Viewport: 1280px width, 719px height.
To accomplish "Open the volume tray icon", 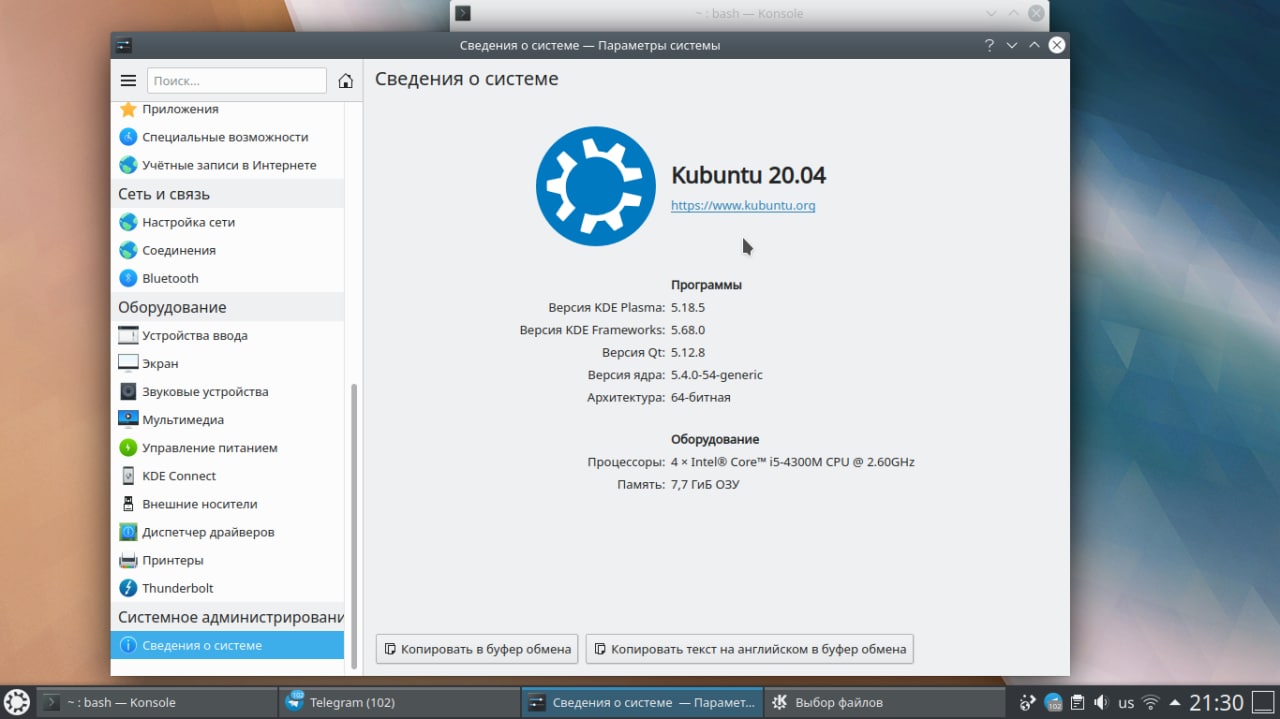I will pos(1101,703).
